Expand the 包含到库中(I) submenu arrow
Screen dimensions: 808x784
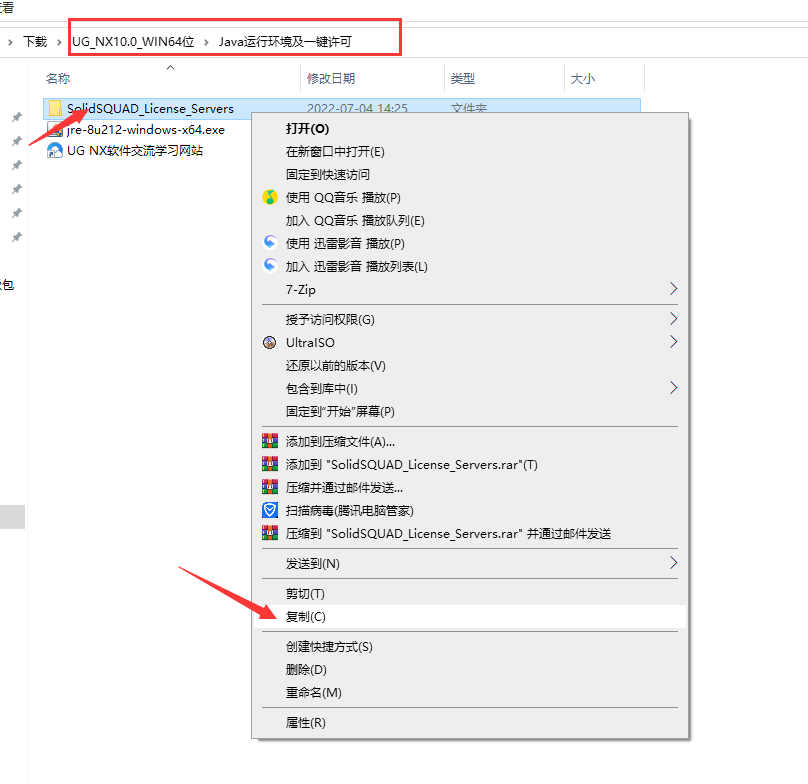tap(673, 388)
